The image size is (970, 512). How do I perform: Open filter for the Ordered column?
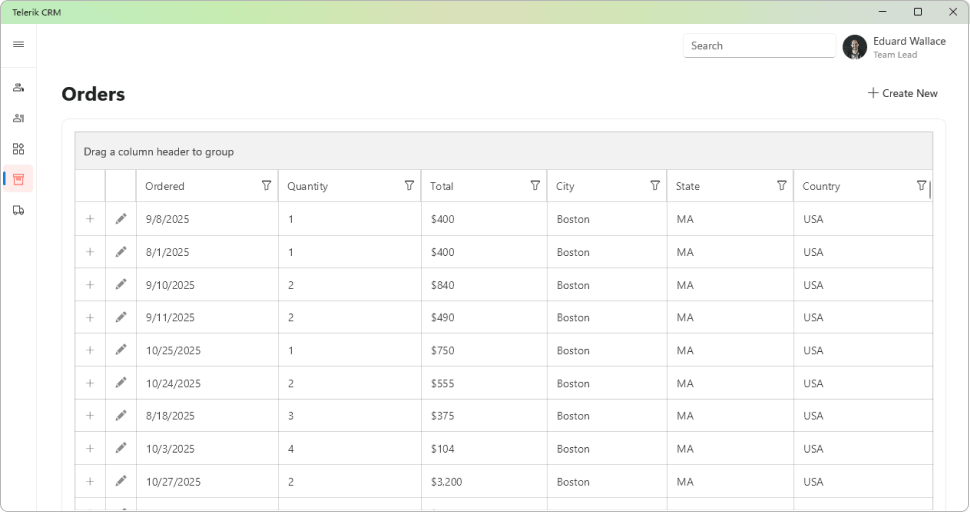[x=266, y=186]
